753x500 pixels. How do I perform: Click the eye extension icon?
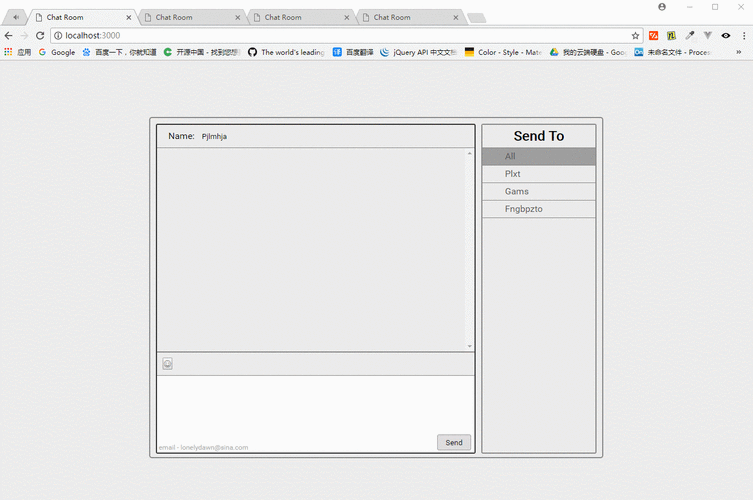(x=726, y=35)
